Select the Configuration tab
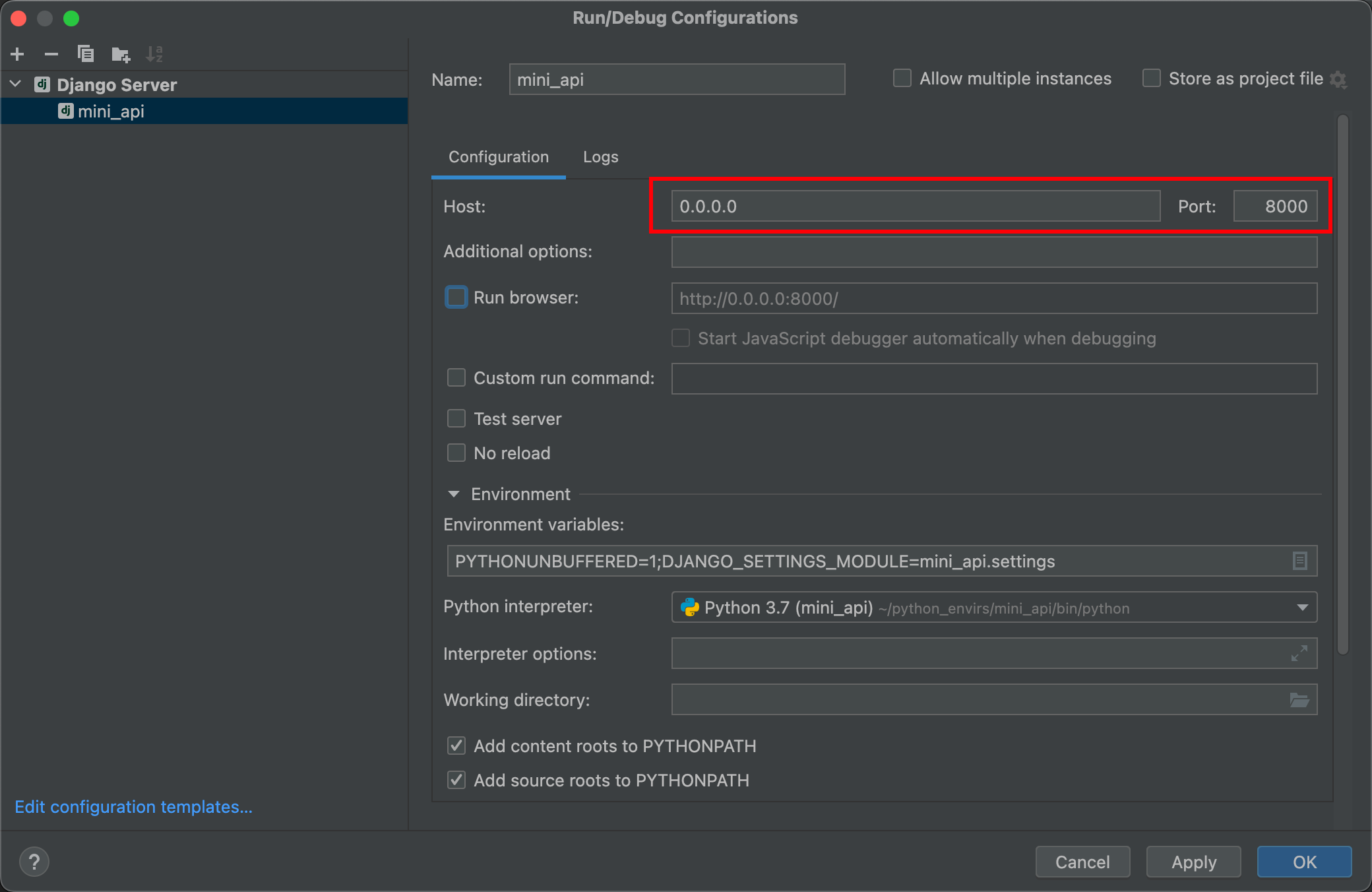The image size is (1372, 892). [x=499, y=157]
